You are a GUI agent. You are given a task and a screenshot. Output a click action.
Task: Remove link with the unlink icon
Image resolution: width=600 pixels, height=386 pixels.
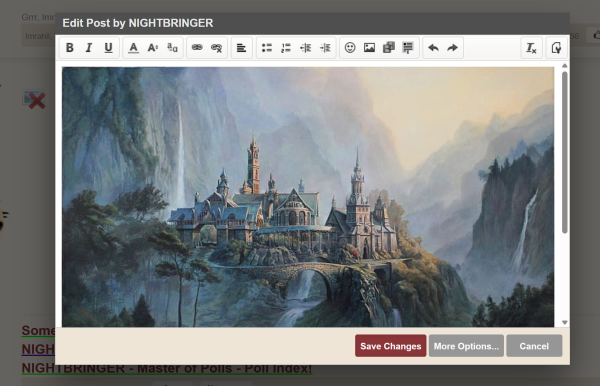point(217,48)
